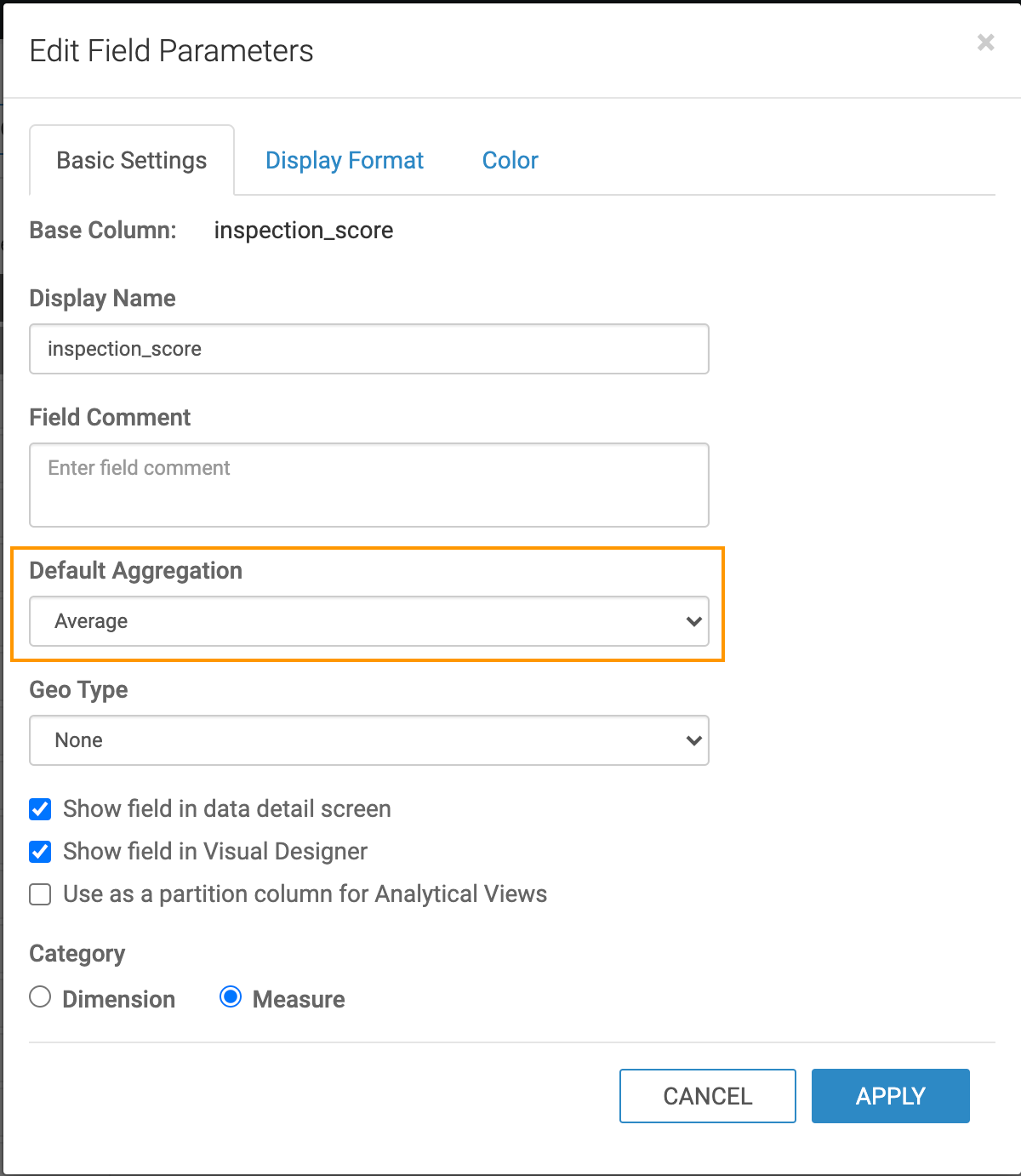Select the Measure category radio button
The width and height of the screenshot is (1021, 1176).
[x=231, y=997]
